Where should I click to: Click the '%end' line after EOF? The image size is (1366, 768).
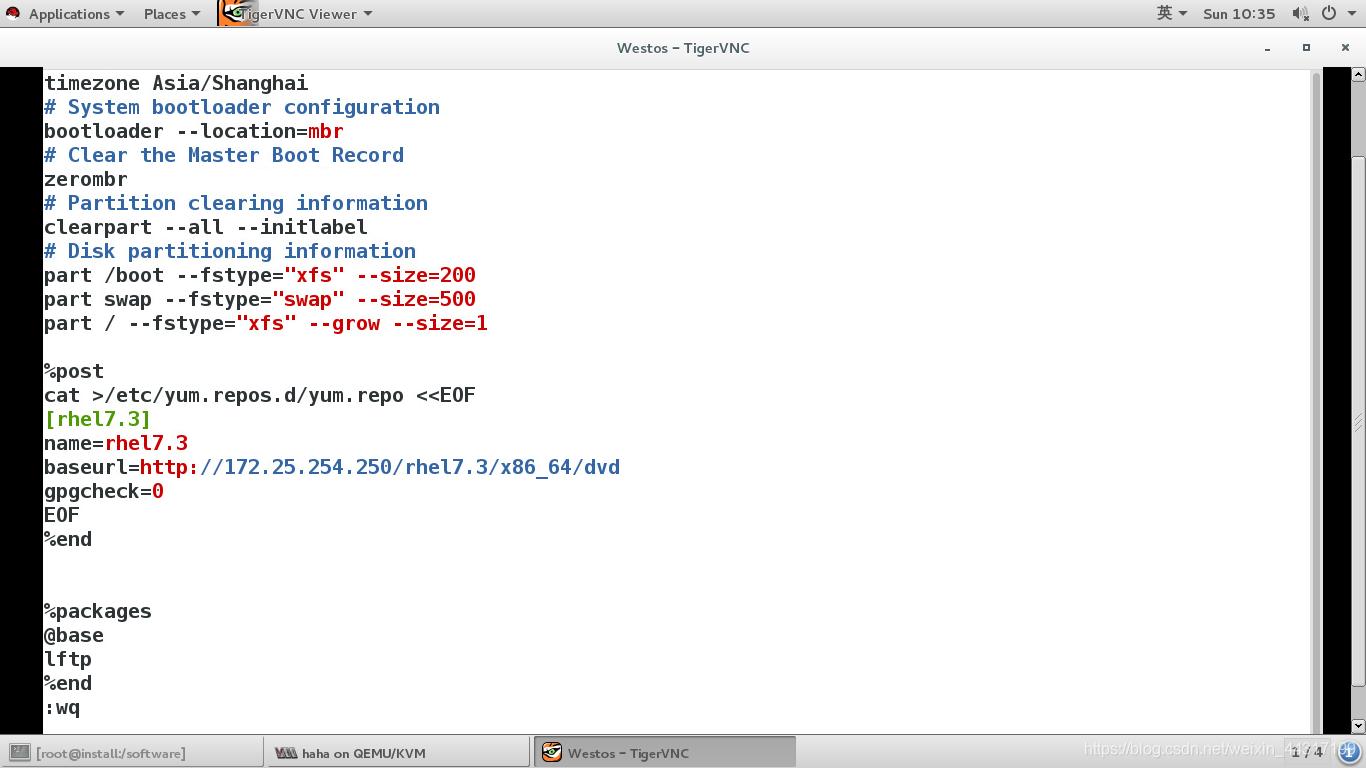coord(68,539)
